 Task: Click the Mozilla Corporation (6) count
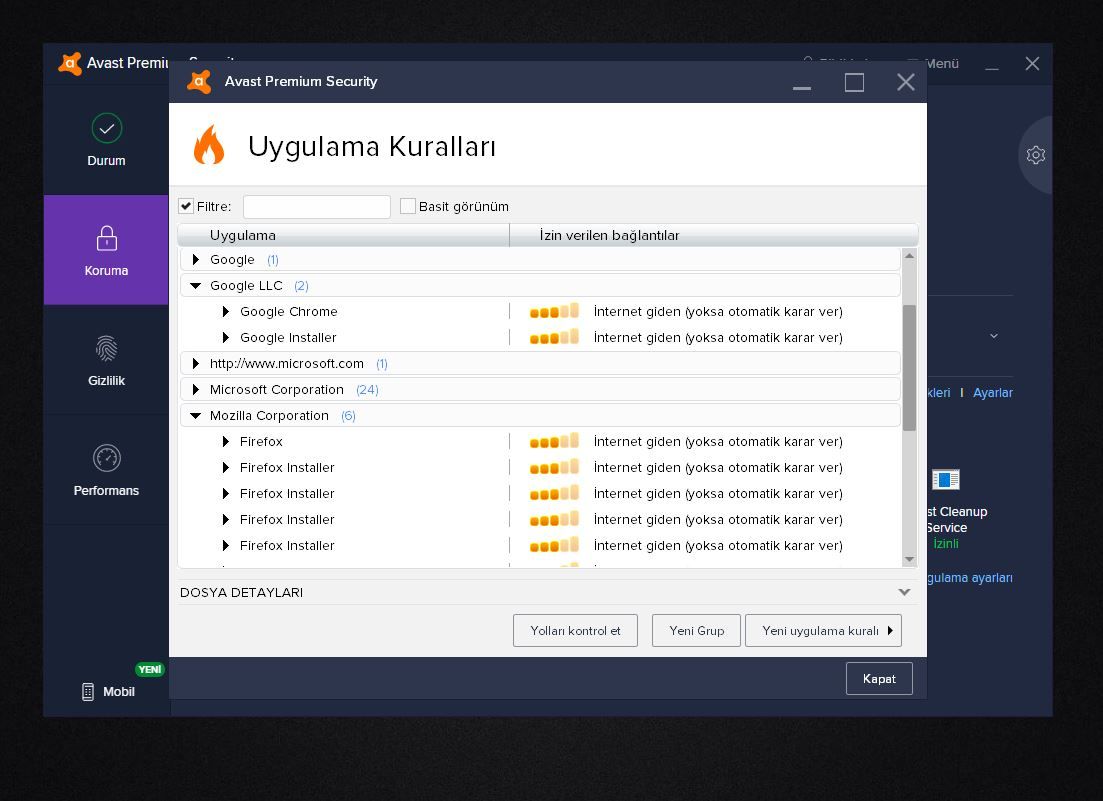pos(348,416)
